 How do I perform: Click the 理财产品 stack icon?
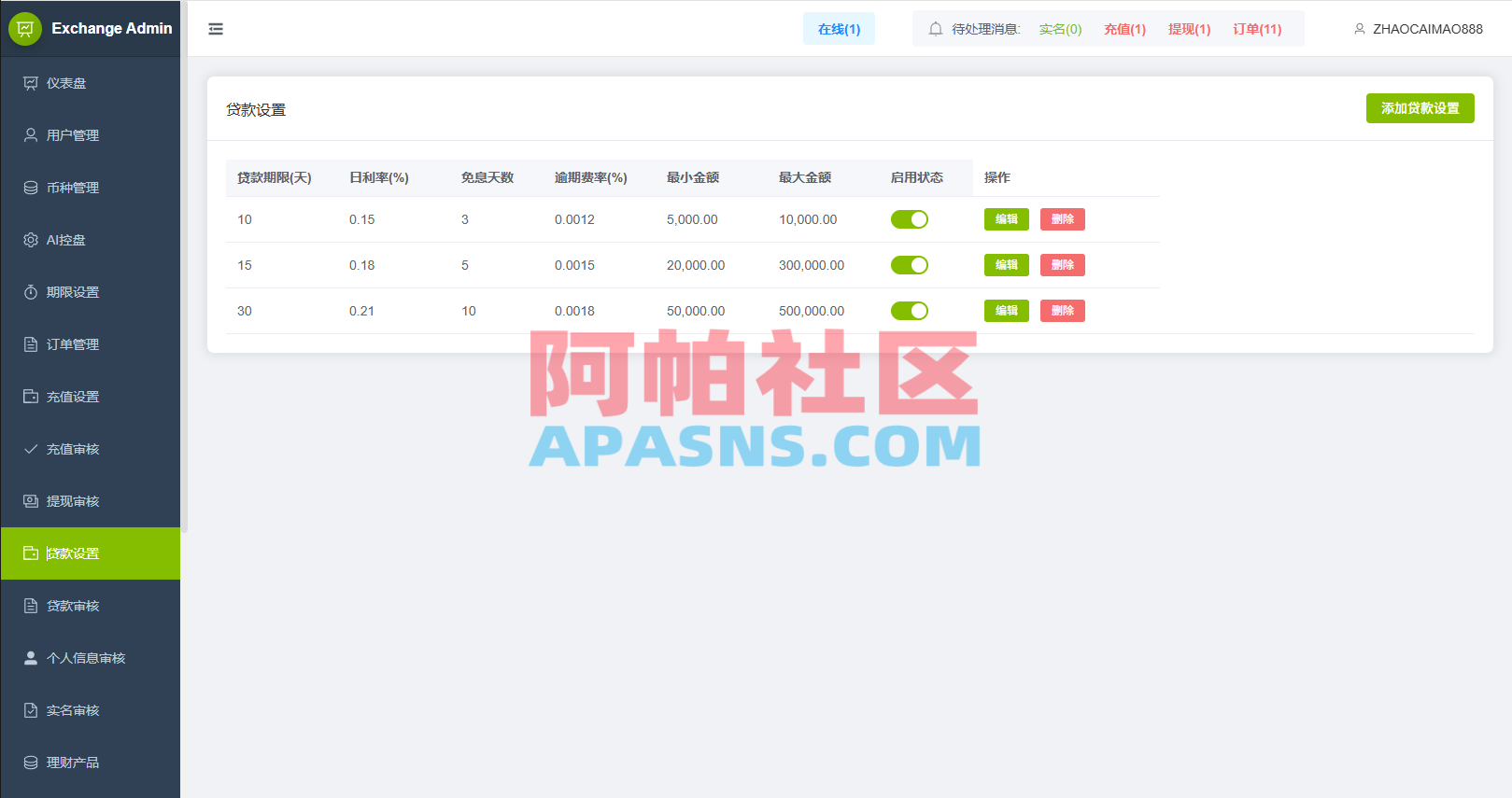pos(31,763)
